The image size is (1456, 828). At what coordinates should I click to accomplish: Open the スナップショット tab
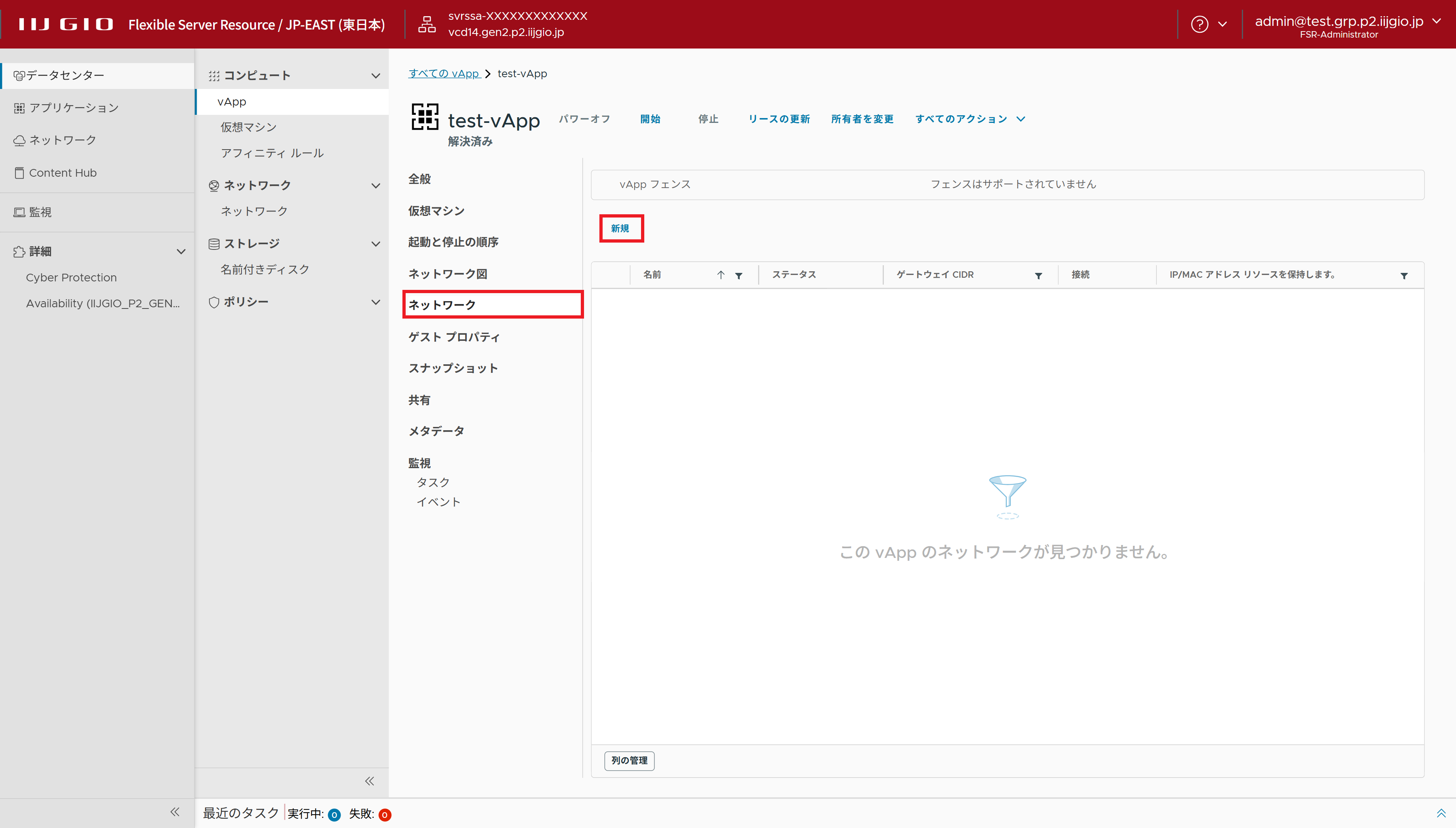(x=453, y=368)
